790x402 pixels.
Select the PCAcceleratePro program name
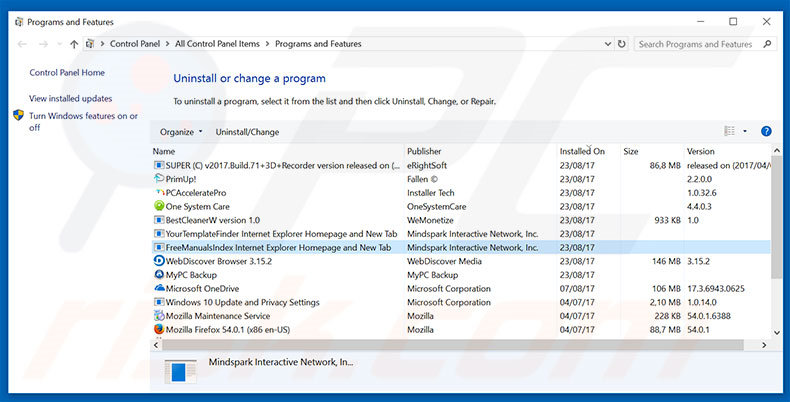(195, 192)
